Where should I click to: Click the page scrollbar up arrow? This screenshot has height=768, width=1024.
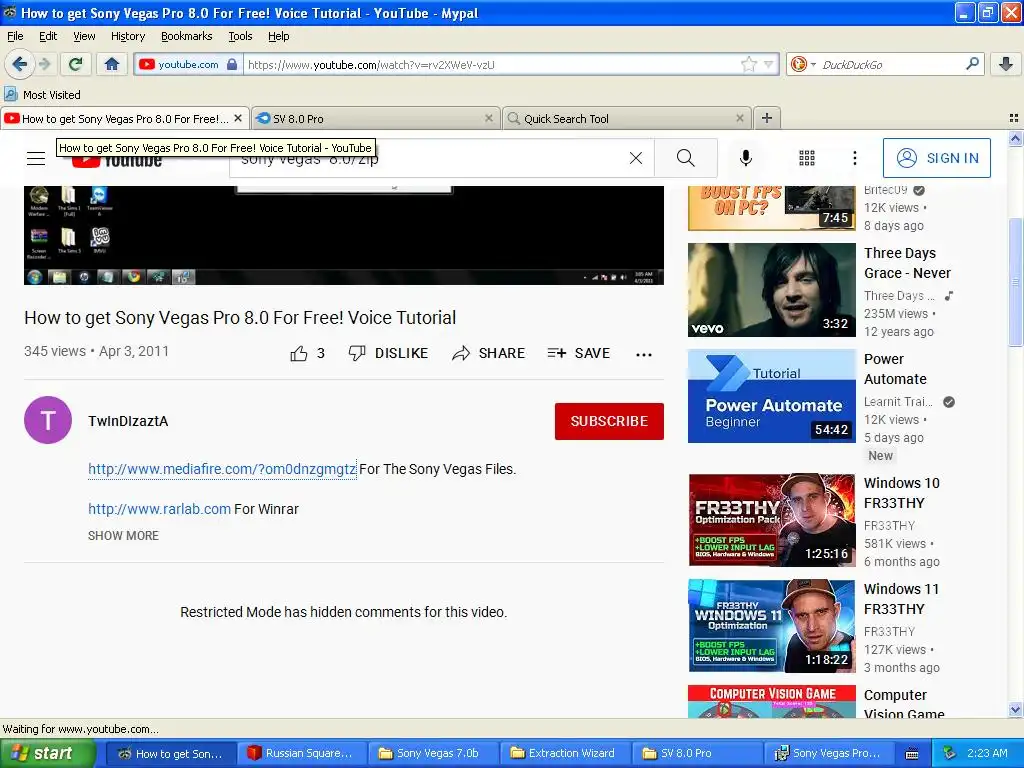[x=1015, y=138]
